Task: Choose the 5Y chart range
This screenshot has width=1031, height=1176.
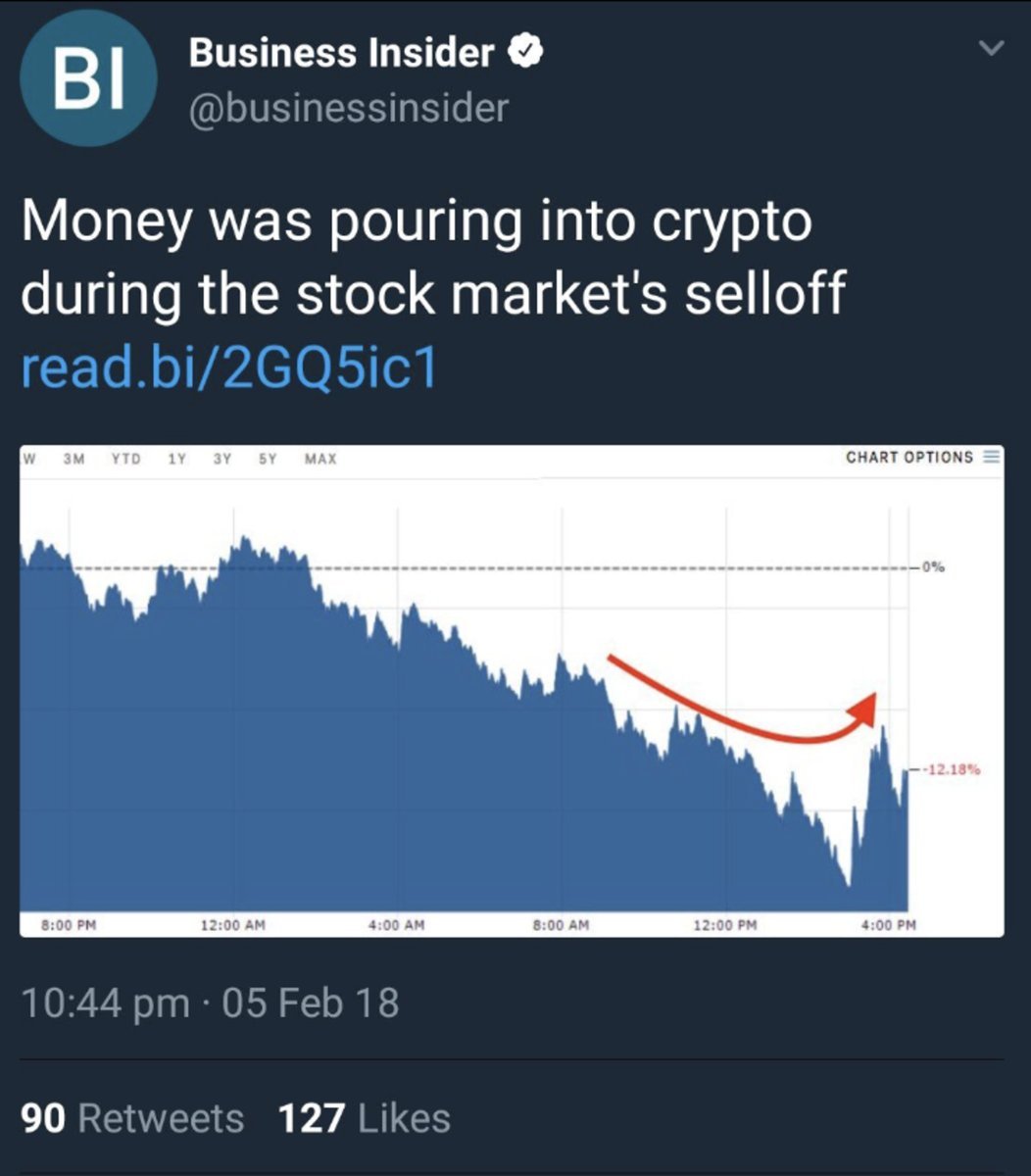Action: click(x=267, y=459)
